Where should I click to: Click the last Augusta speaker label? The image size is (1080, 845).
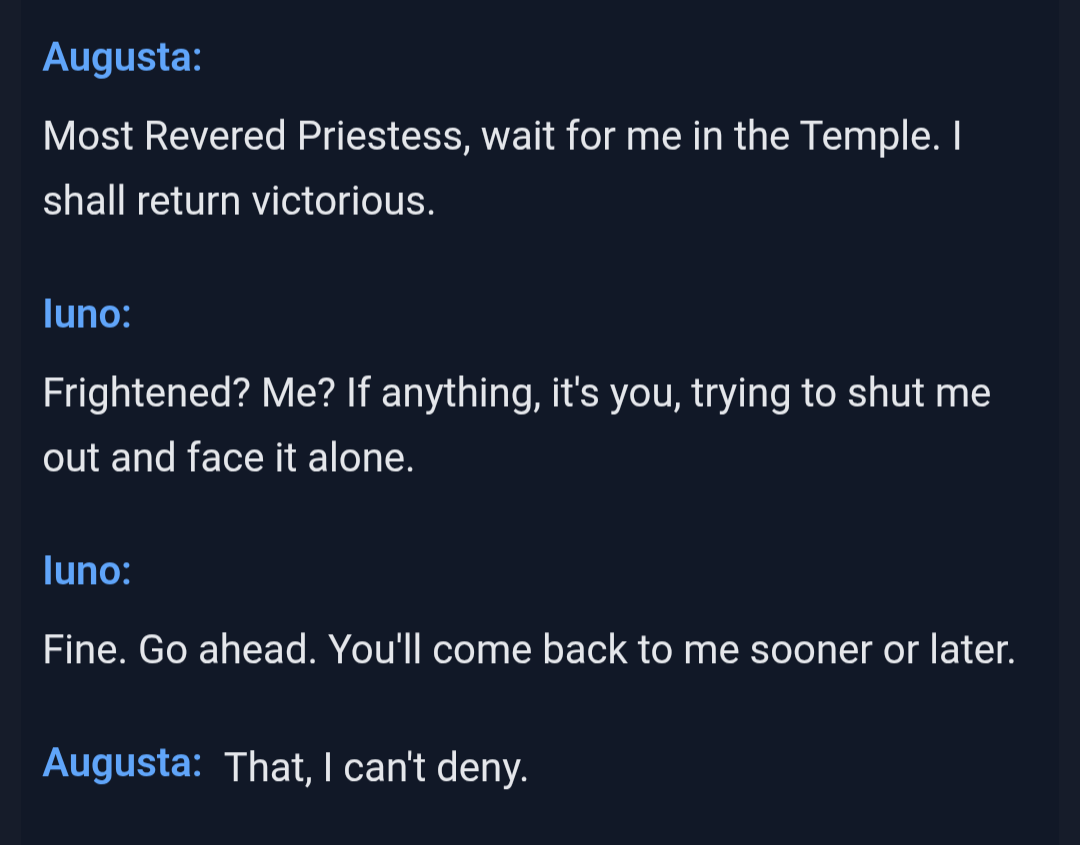point(123,764)
